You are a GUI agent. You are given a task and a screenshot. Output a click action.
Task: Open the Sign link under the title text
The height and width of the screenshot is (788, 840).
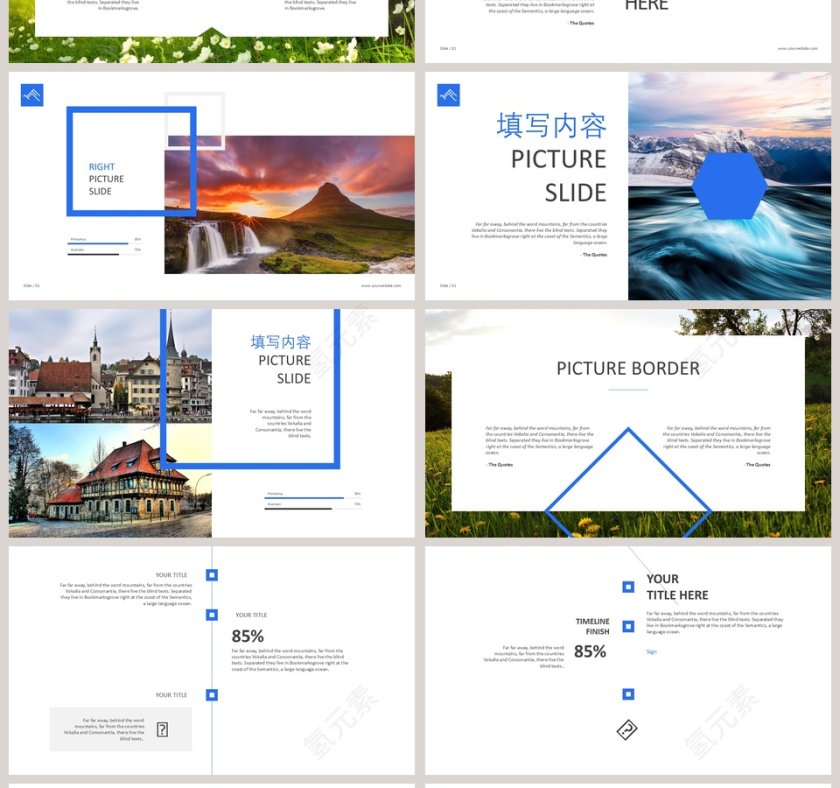point(651,652)
